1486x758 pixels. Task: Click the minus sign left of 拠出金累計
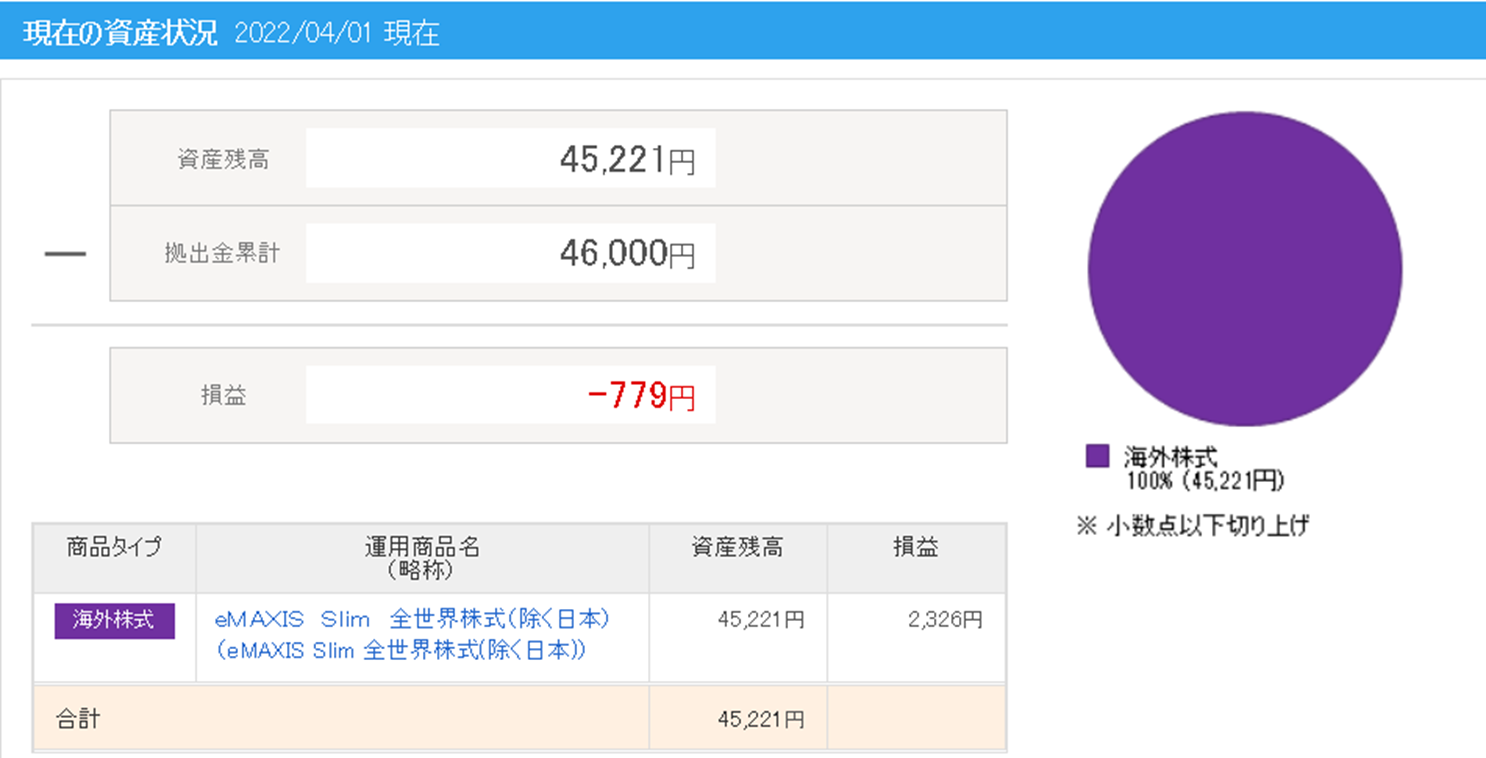[x=66, y=254]
